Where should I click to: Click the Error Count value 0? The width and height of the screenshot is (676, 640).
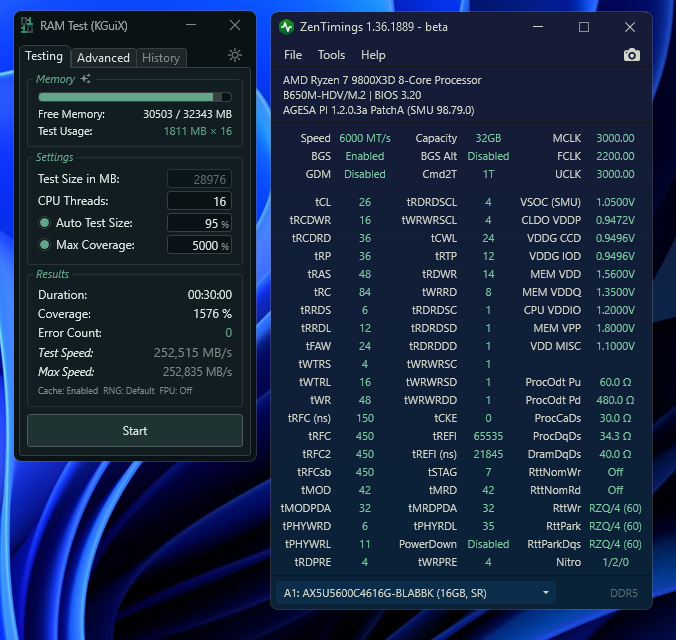coord(228,333)
